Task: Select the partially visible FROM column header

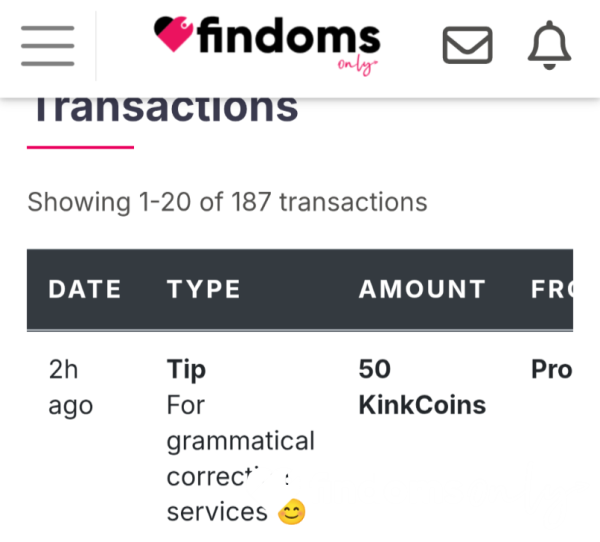Action: click(x=552, y=289)
